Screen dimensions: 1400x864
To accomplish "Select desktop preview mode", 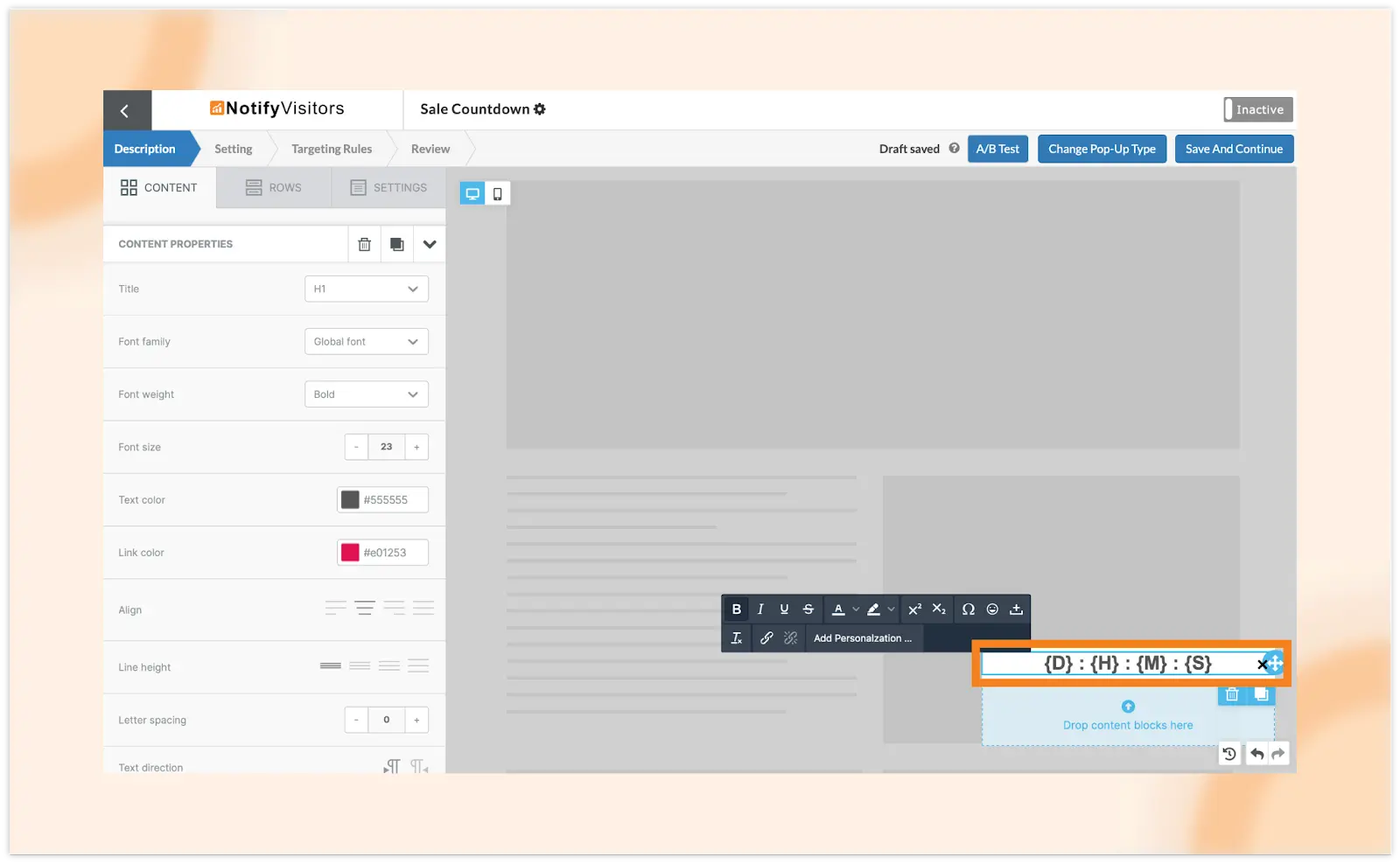I will pos(472,193).
